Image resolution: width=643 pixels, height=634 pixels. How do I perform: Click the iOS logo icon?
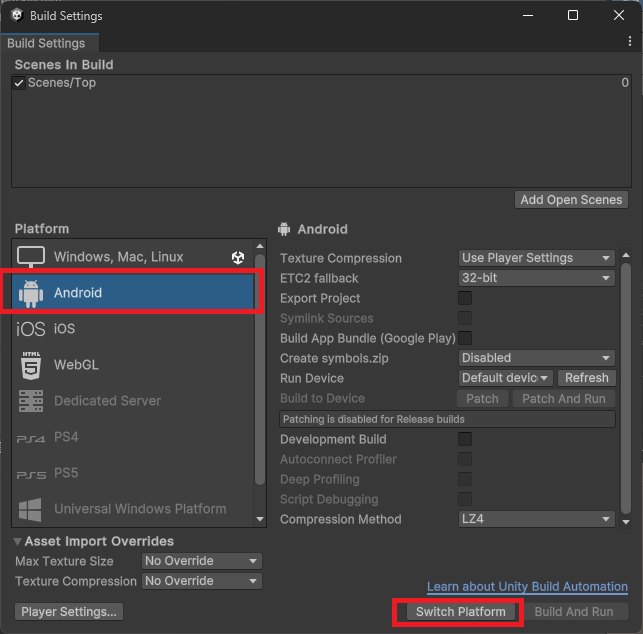click(x=31, y=329)
